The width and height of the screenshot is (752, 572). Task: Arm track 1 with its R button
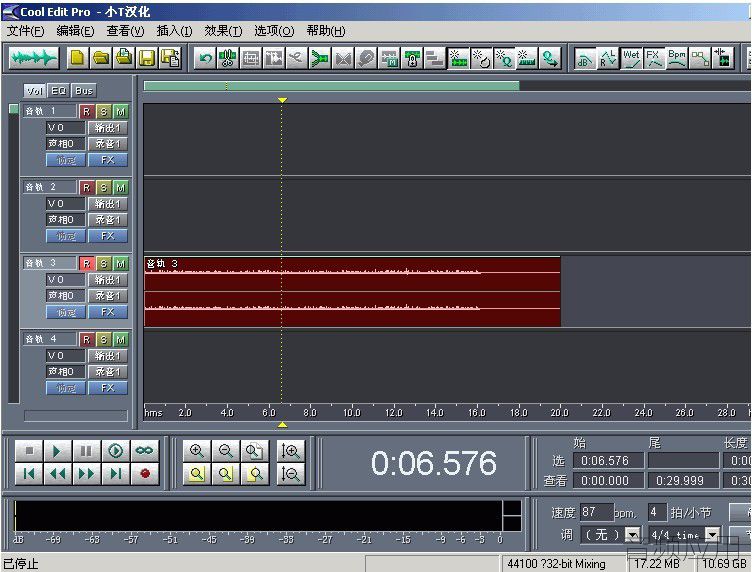pyautogui.click(x=86, y=112)
